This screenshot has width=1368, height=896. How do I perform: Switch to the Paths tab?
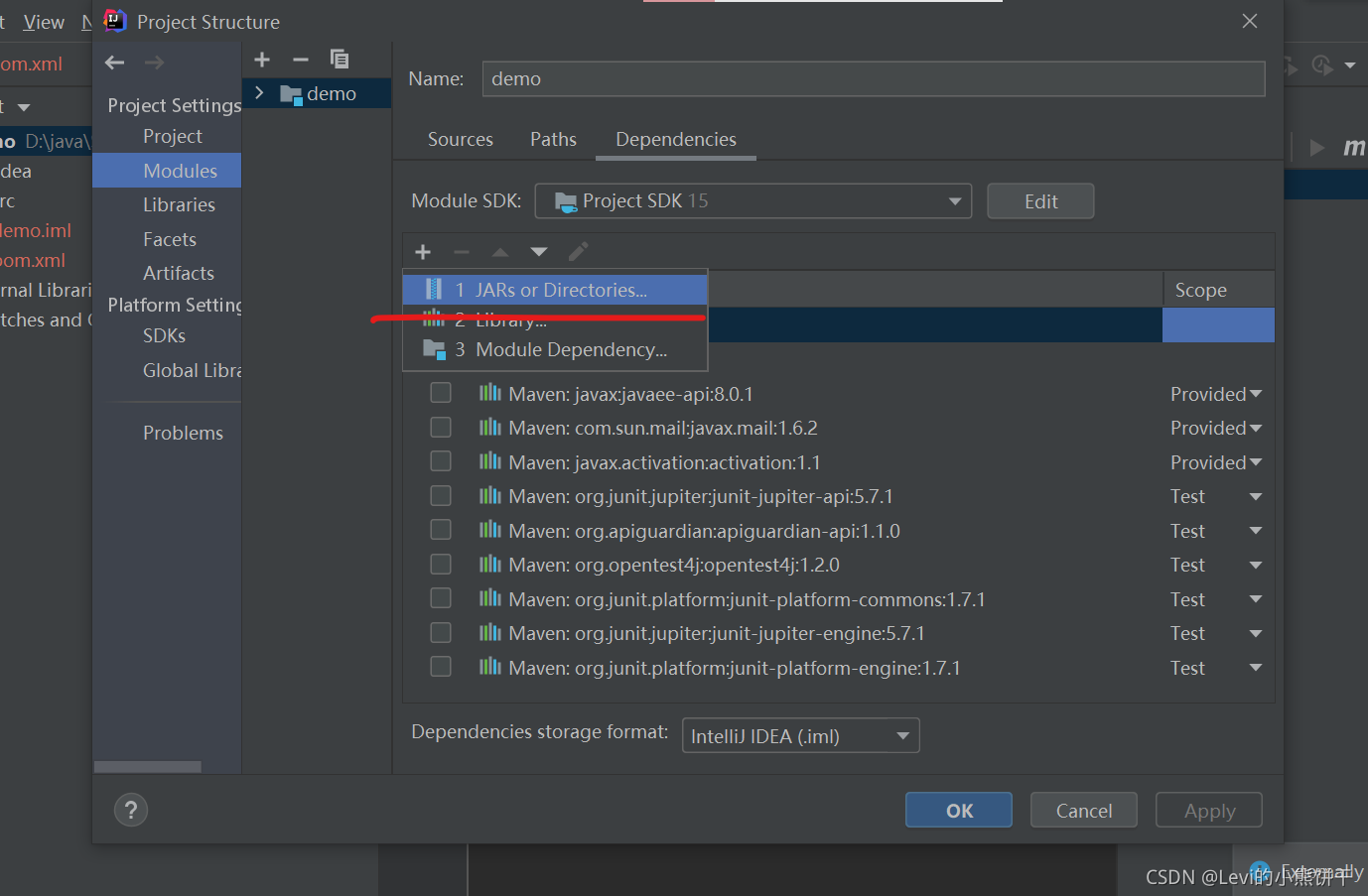tap(553, 139)
